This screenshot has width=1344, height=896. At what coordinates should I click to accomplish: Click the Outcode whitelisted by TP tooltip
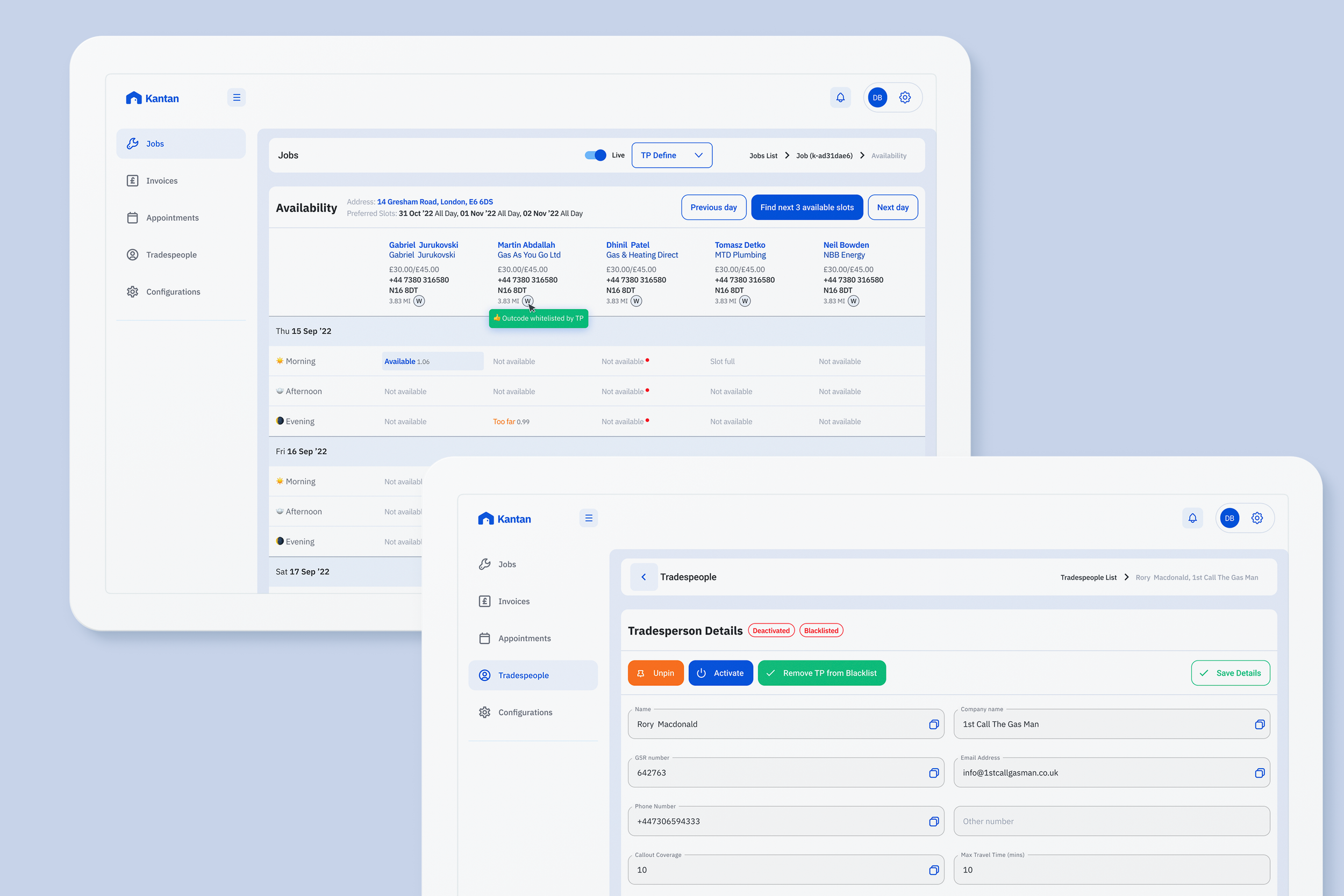click(538, 318)
